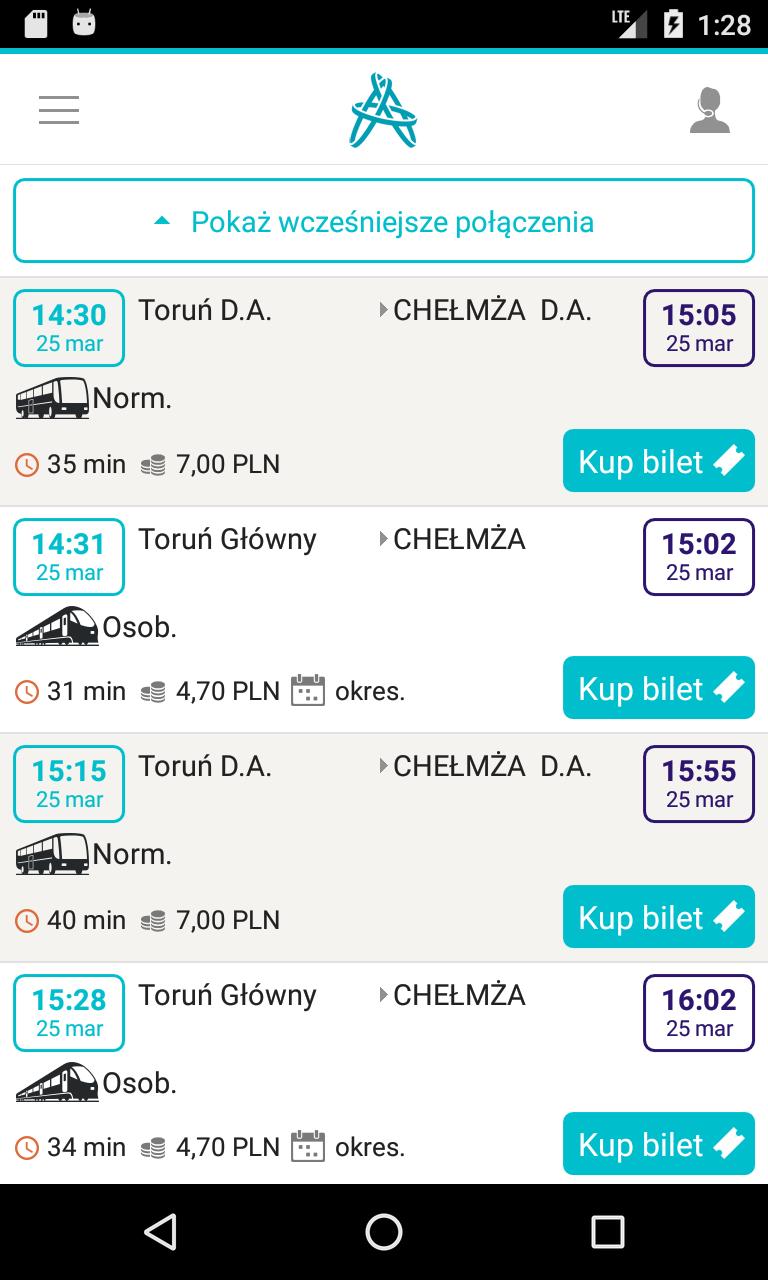768x1280 pixels.
Task: Select the 14:30 departure time box
Action: click(x=69, y=328)
